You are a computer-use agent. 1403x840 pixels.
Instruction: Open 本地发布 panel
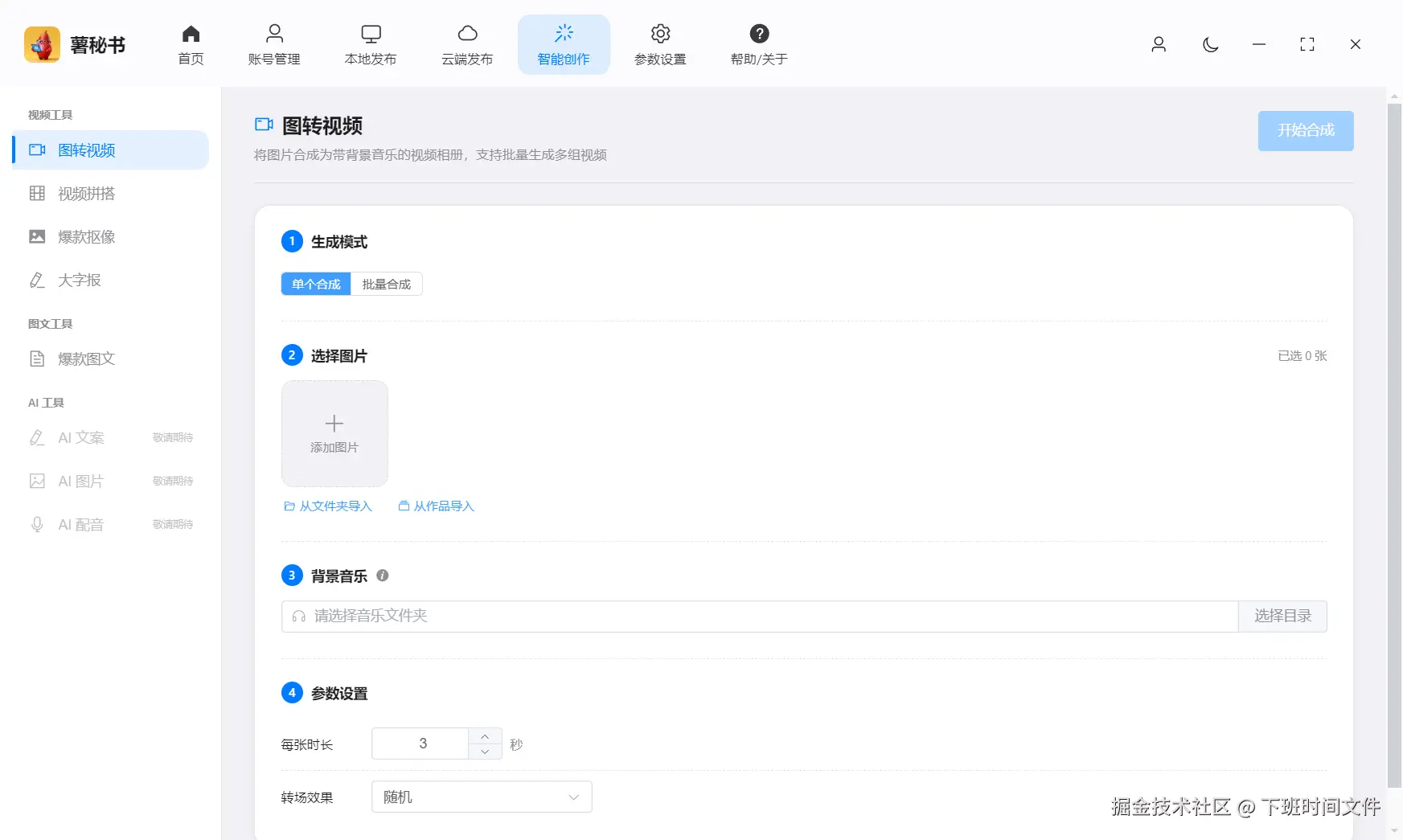point(371,44)
